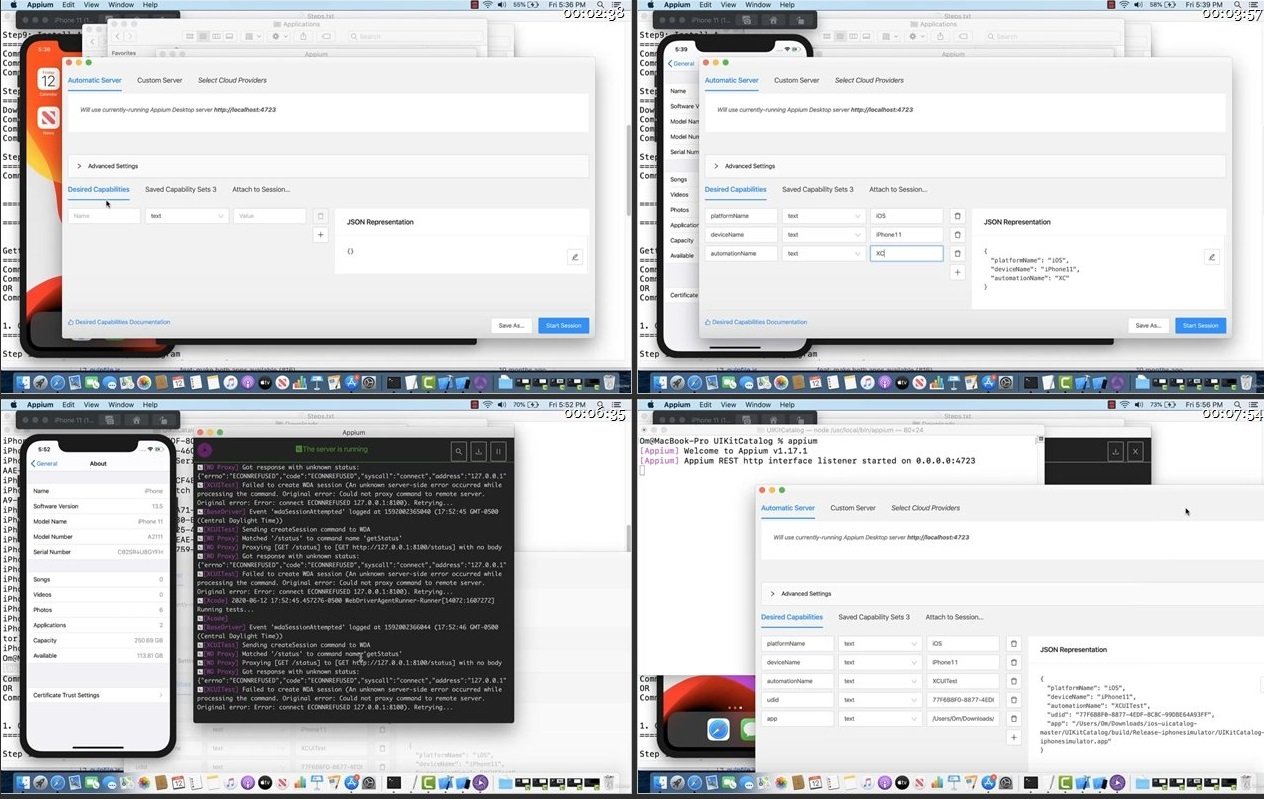This screenshot has height=799, width=1264.
Task: Delete the app capability row
Action: pos(1013,718)
